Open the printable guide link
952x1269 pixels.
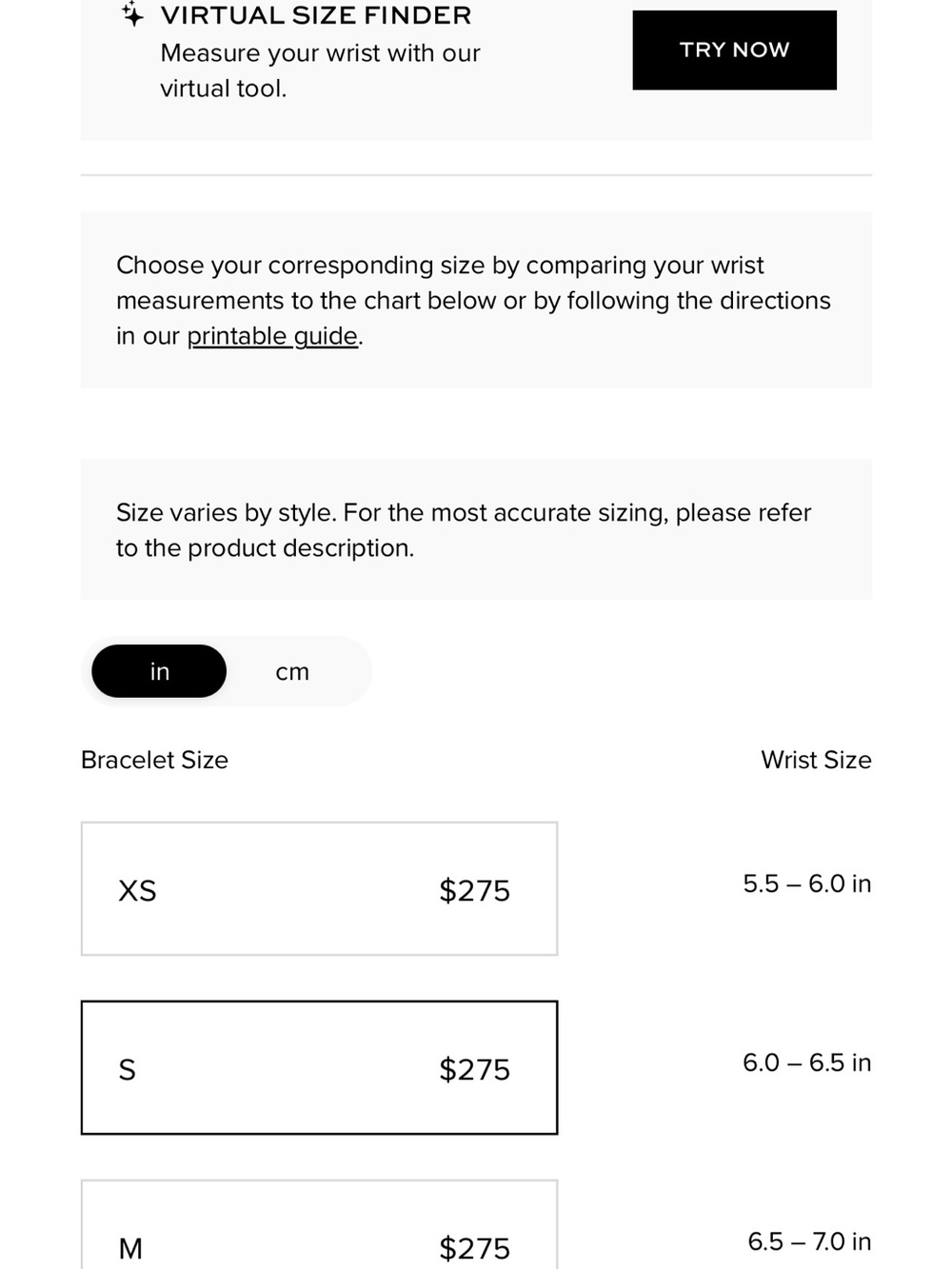point(272,336)
